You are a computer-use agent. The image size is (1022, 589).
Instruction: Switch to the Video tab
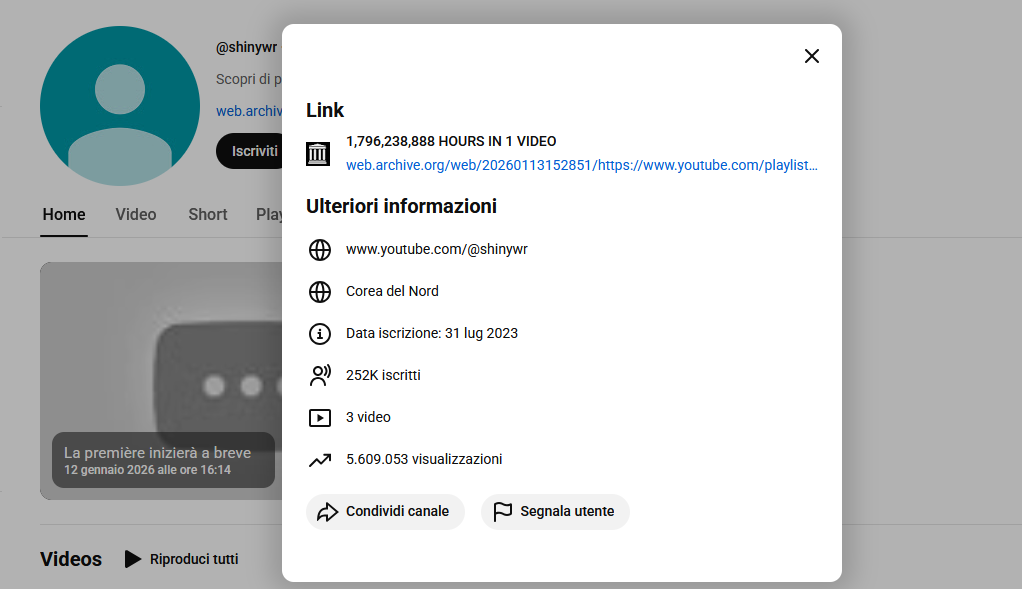coord(135,214)
